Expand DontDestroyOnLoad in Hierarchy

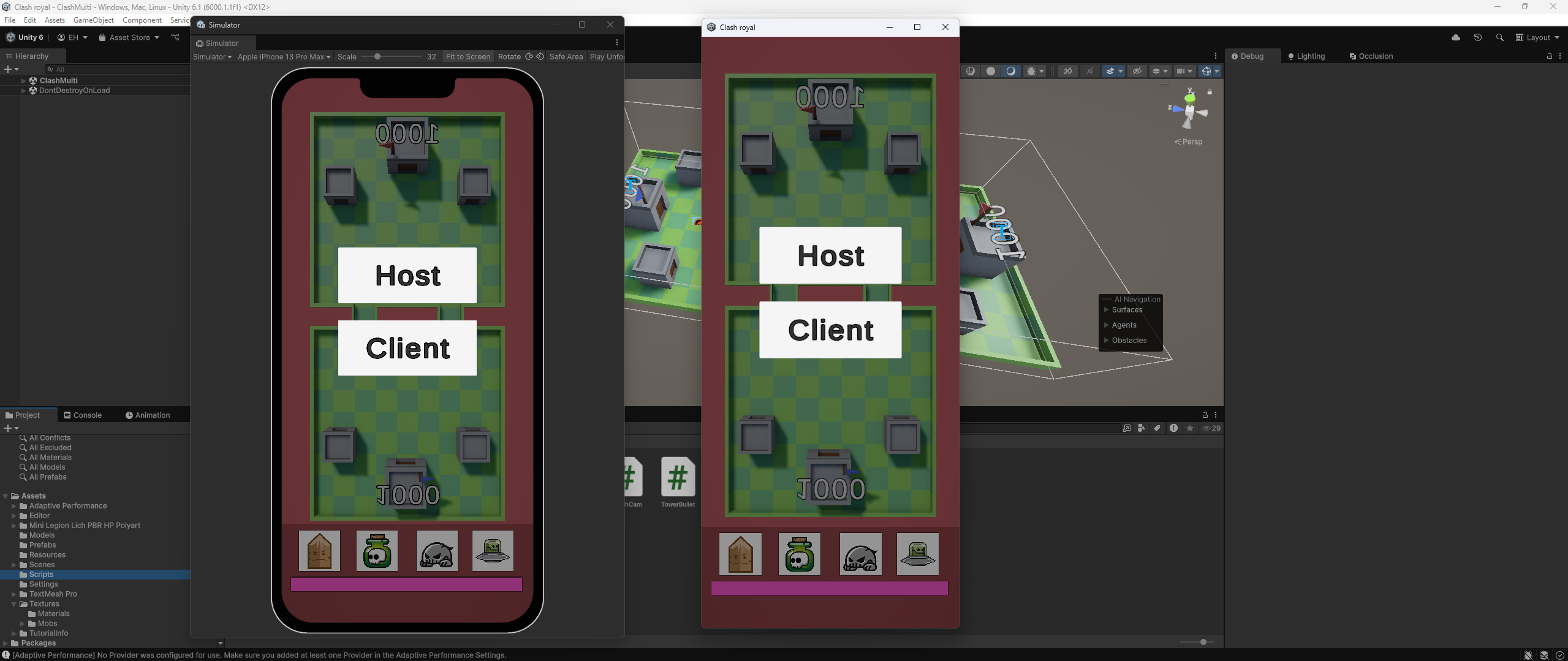coord(23,90)
